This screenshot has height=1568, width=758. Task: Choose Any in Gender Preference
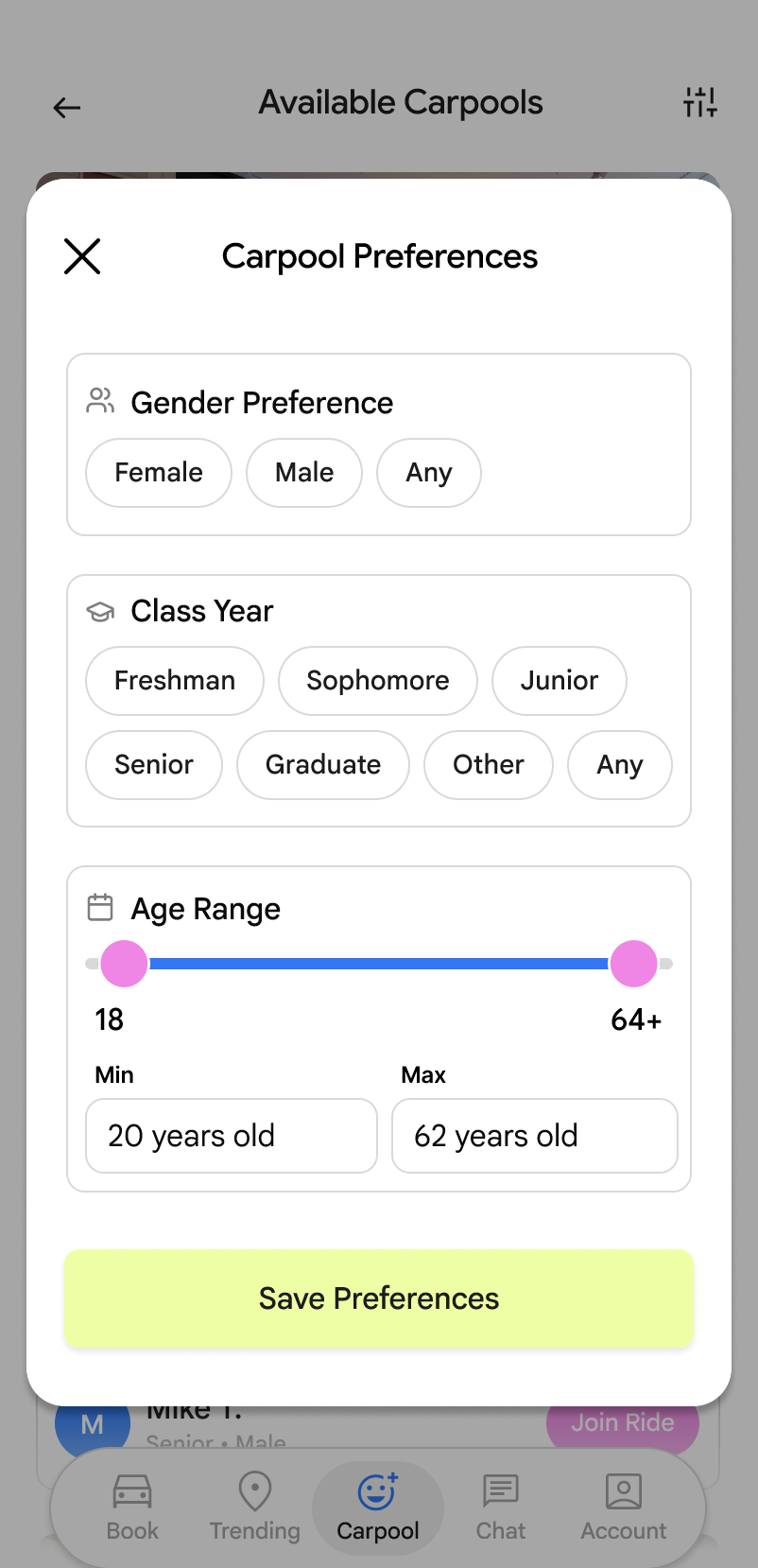pyautogui.click(x=429, y=473)
